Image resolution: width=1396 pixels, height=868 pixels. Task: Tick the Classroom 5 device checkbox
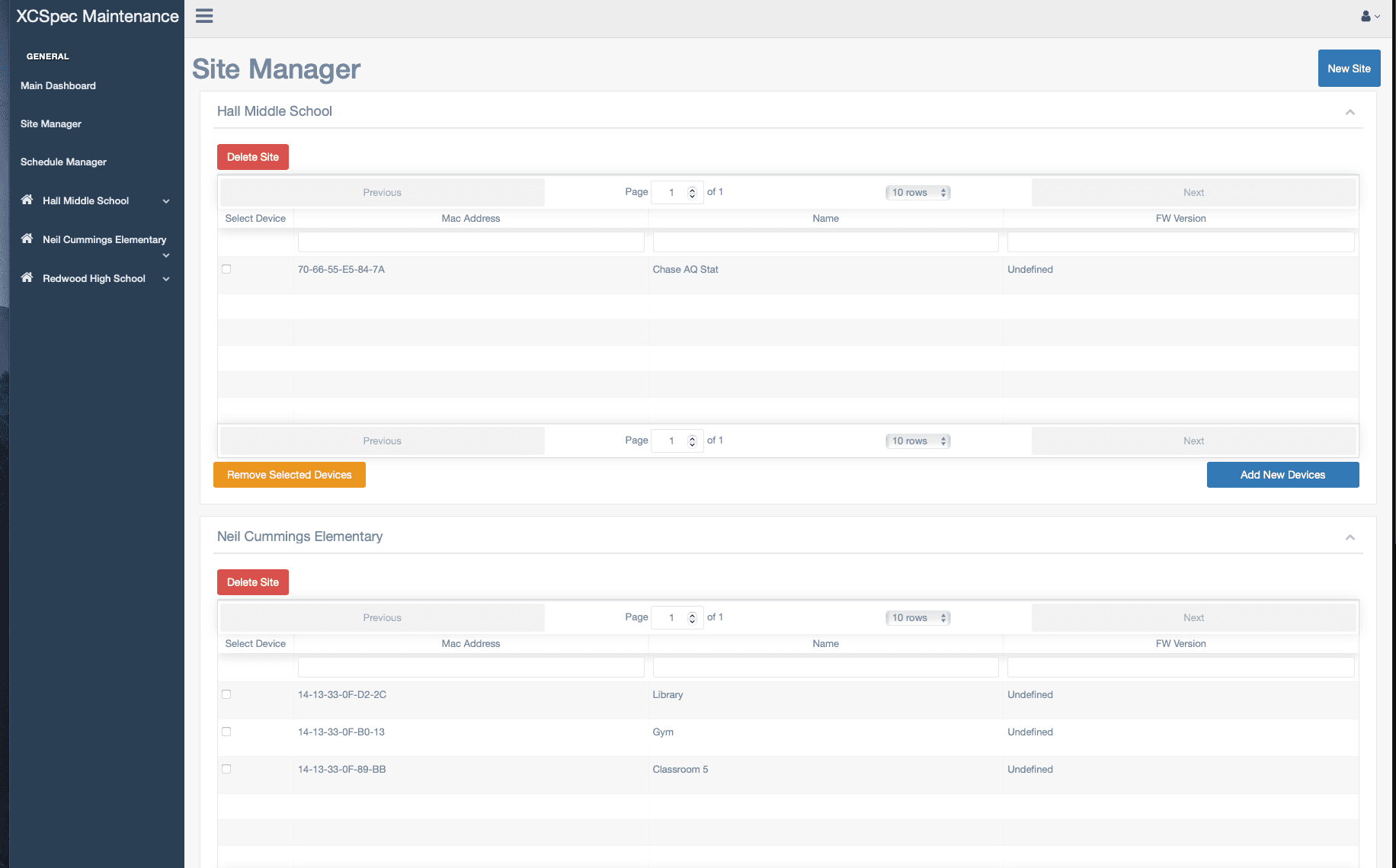[226, 769]
